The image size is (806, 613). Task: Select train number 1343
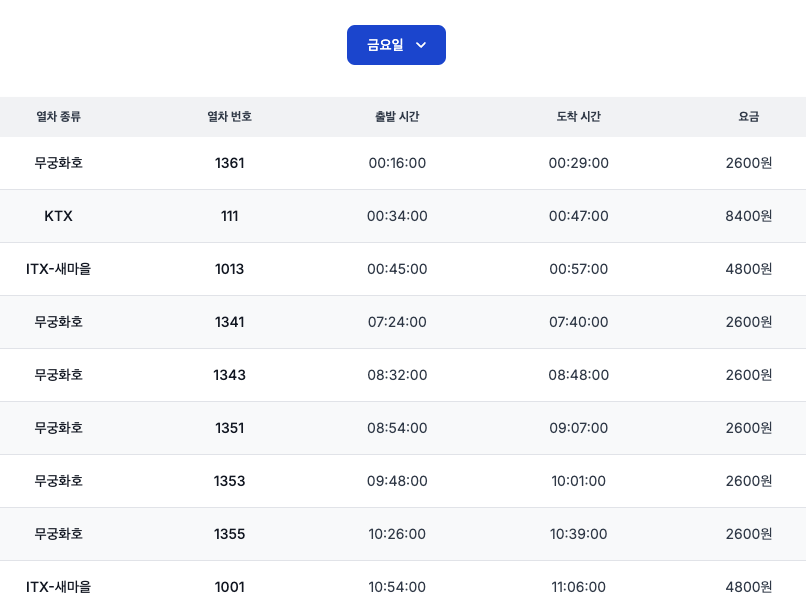pyautogui.click(x=230, y=375)
